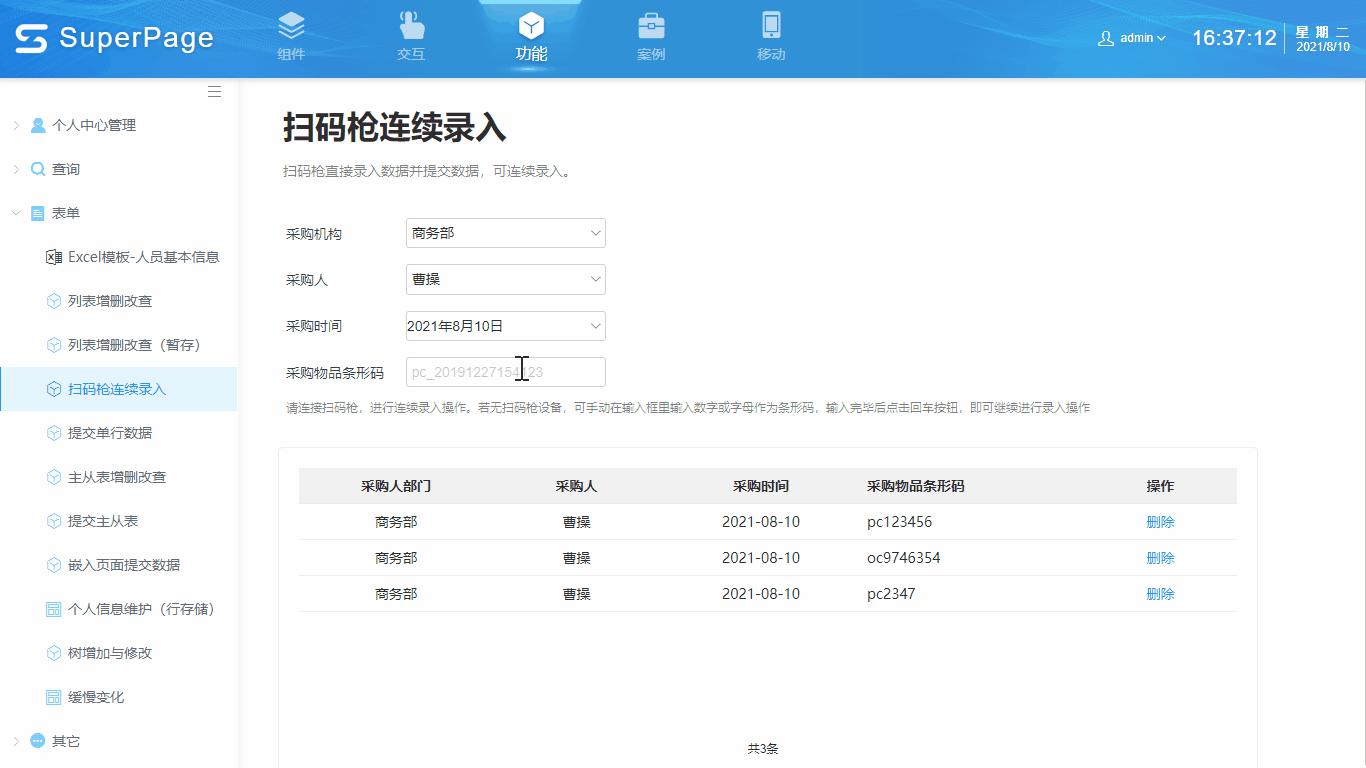
Task: Click the hamburger icon above the sidebar
Action: (x=214, y=91)
